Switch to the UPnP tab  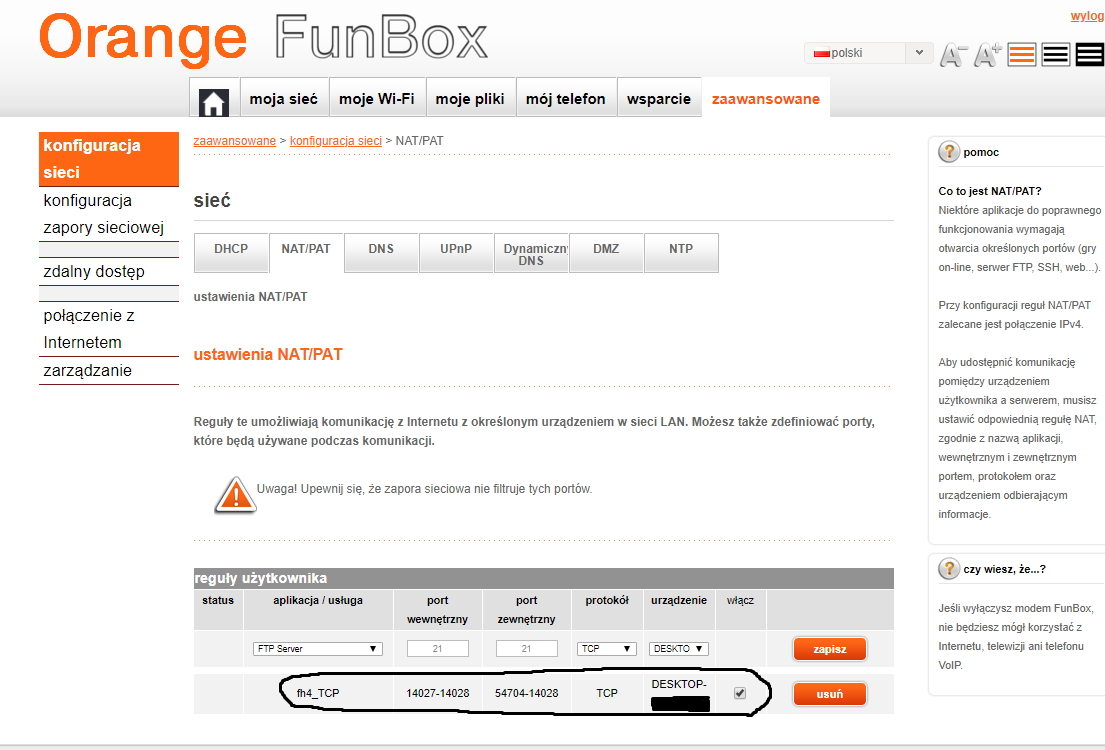tap(456, 252)
